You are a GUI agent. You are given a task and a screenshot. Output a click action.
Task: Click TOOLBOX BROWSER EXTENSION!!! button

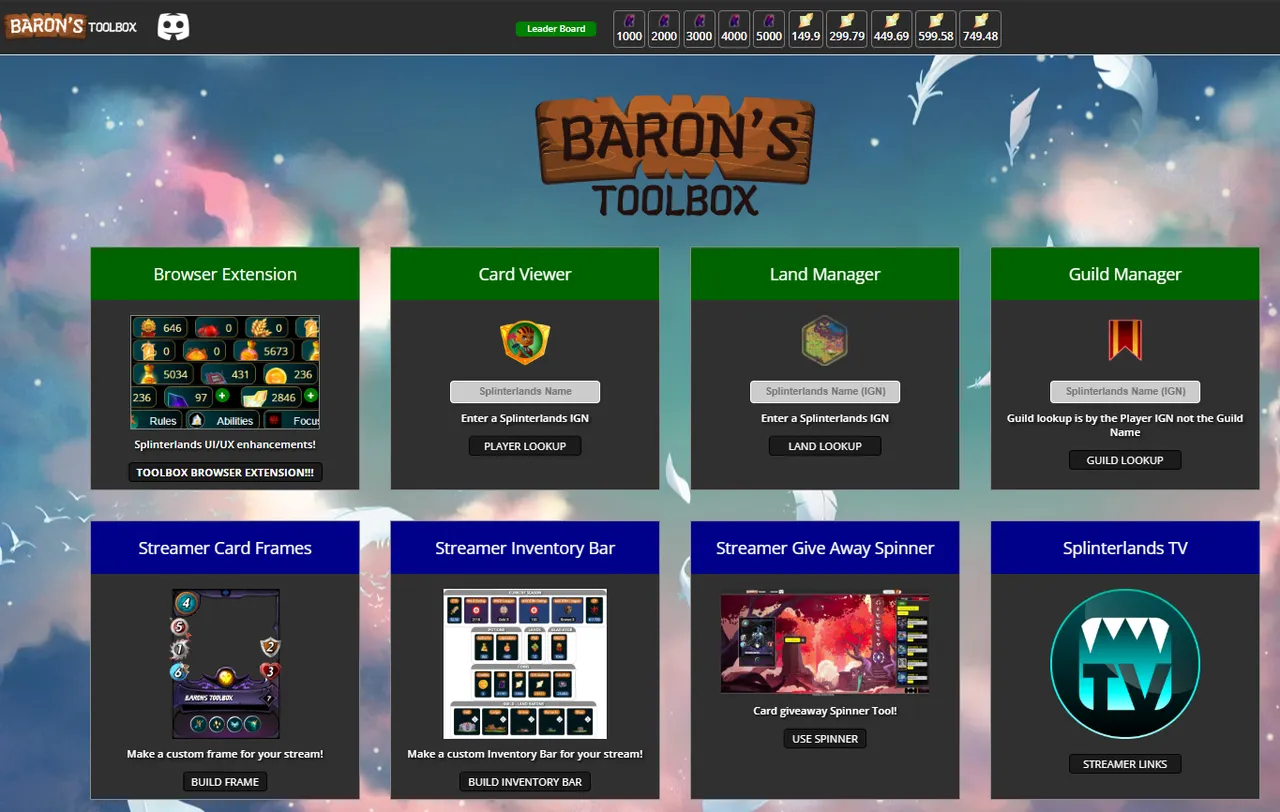point(225,472)
